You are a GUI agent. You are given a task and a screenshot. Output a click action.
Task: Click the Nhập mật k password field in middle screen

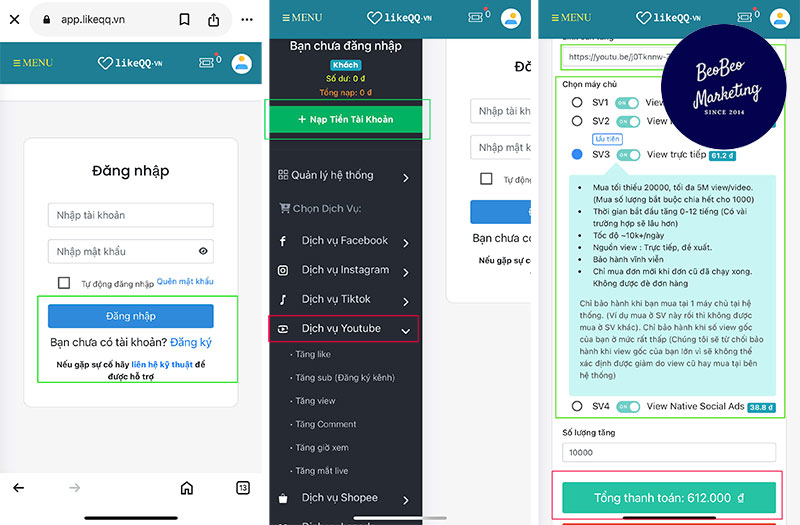tap(501, 147)
